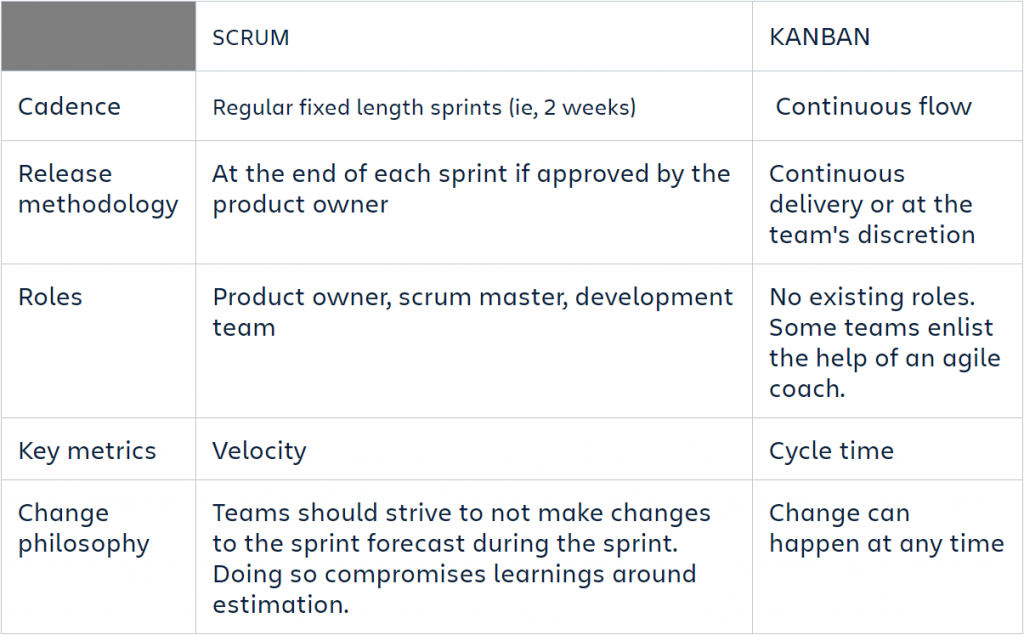Select the Release methodology row label
The height and width of the screenshot is (635, 1024).
pos(98,189)
